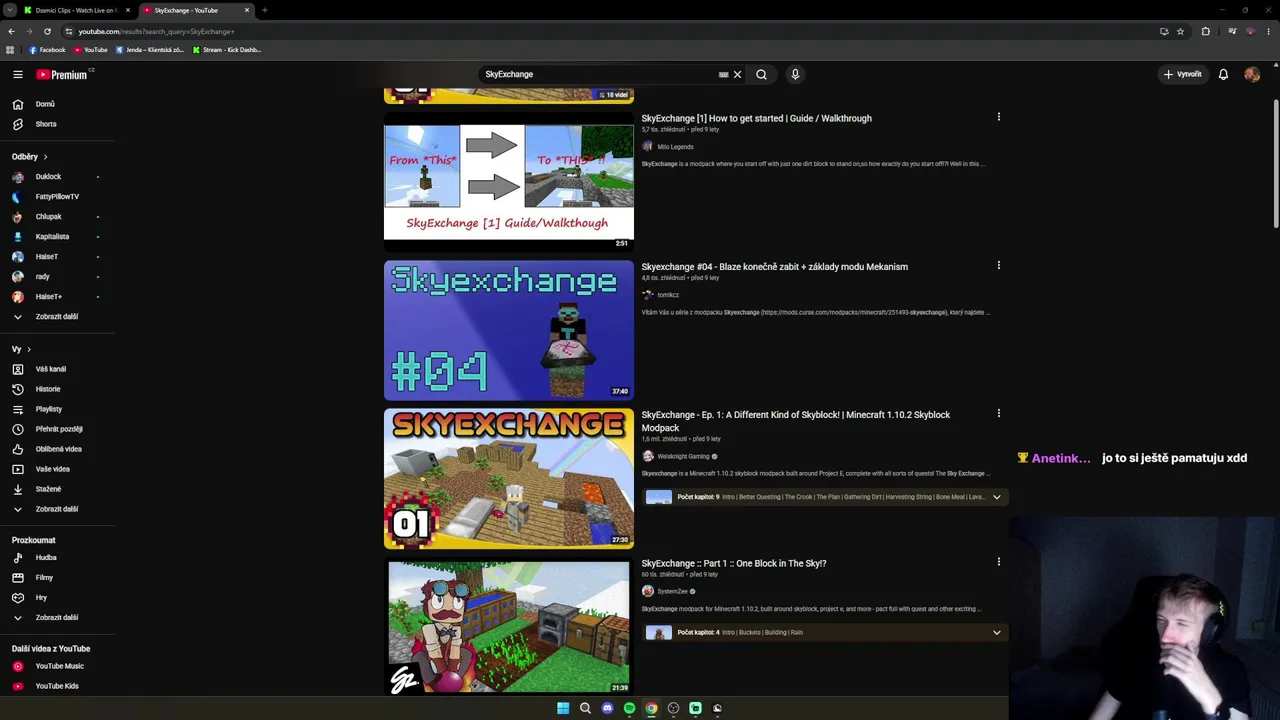This screenshot has height=720, width=1280.
Task: Select the SkyExchange - YouTube tab
Action: click(196, 10)
